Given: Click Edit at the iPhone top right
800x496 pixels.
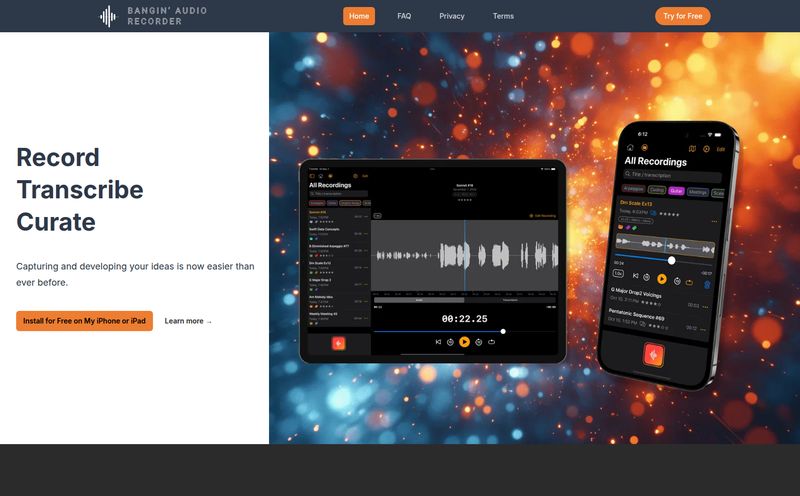Looking at the screenshot, I should [x=720, y=150].
